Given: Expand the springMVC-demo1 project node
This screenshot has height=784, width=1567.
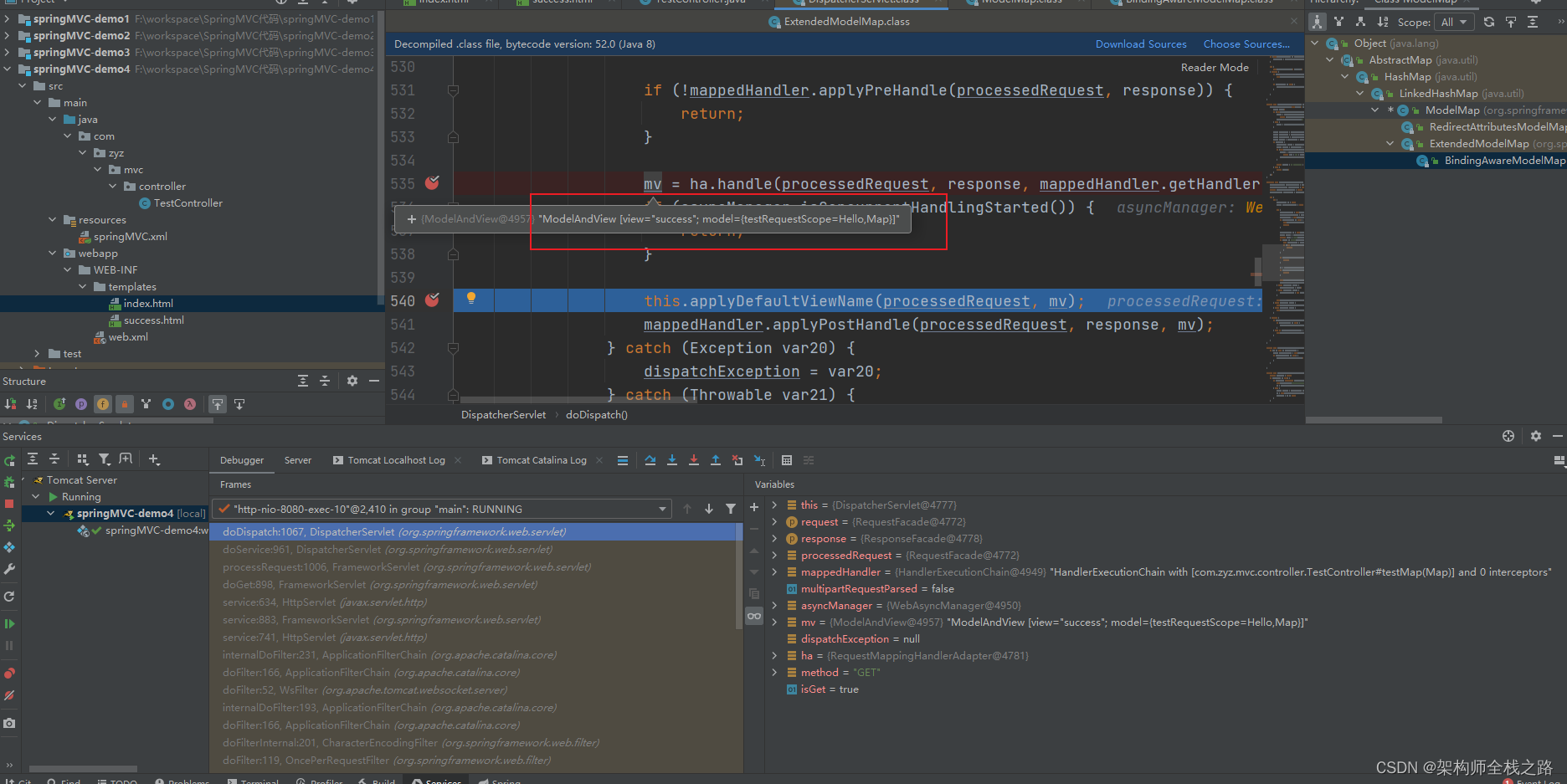Looking at the screenshot, I should coord(8,18).
